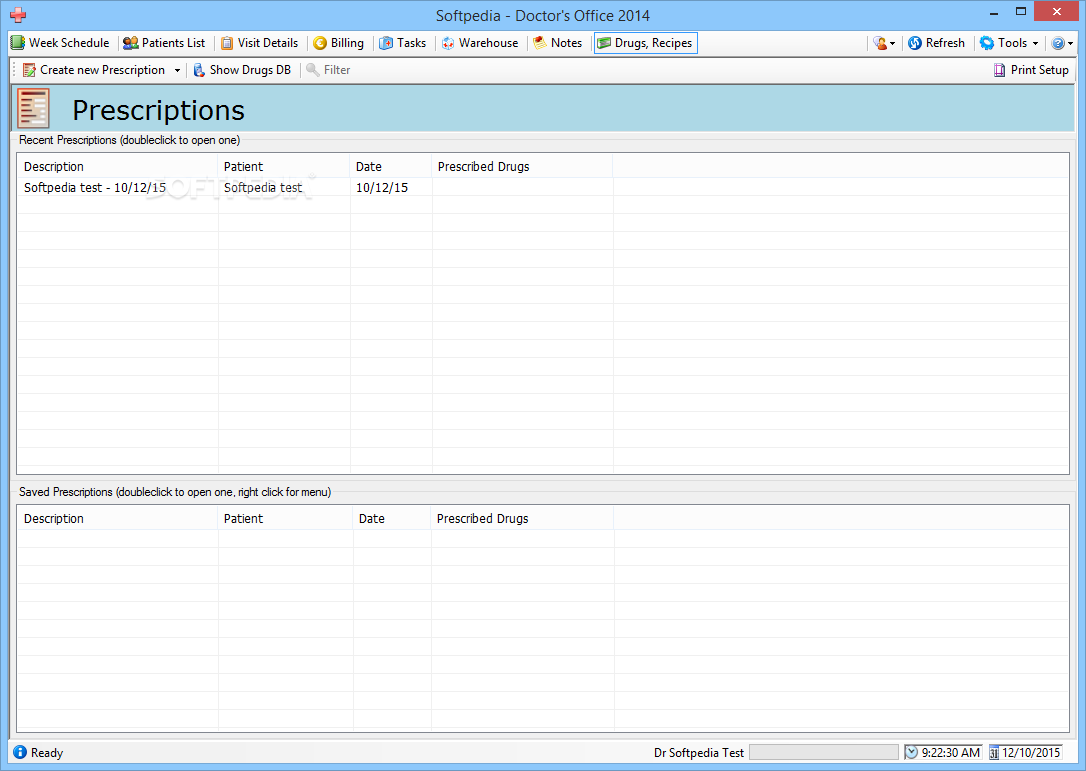Open Print Setup
The height and width of the screenshot is (771, 1086).
(1039, 70)
